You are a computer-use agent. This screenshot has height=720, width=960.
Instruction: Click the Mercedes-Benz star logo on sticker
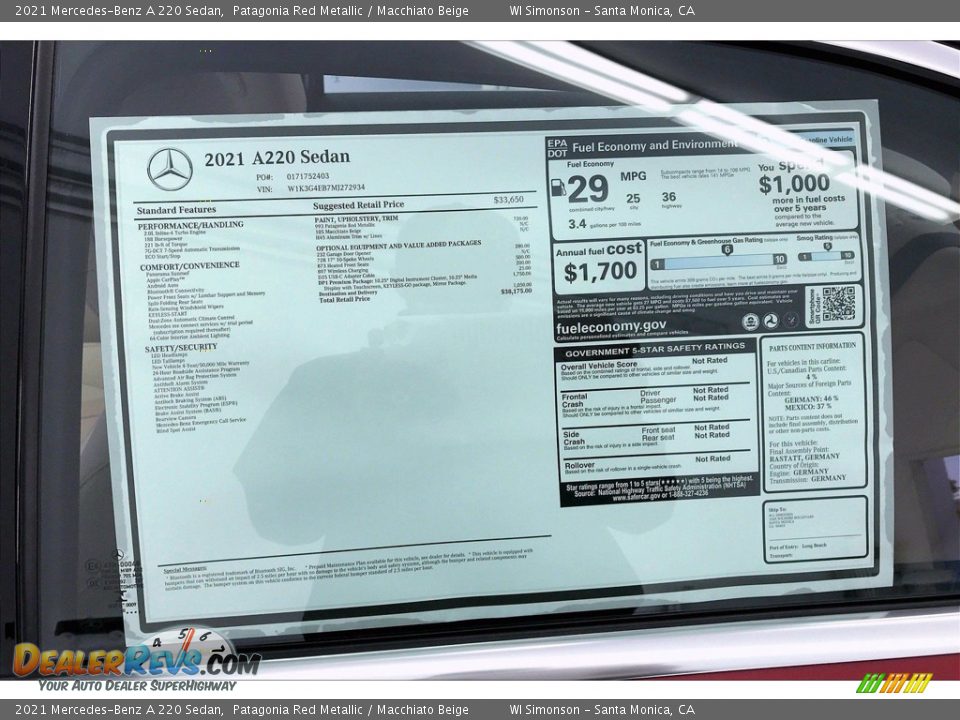tap(170, 169)
